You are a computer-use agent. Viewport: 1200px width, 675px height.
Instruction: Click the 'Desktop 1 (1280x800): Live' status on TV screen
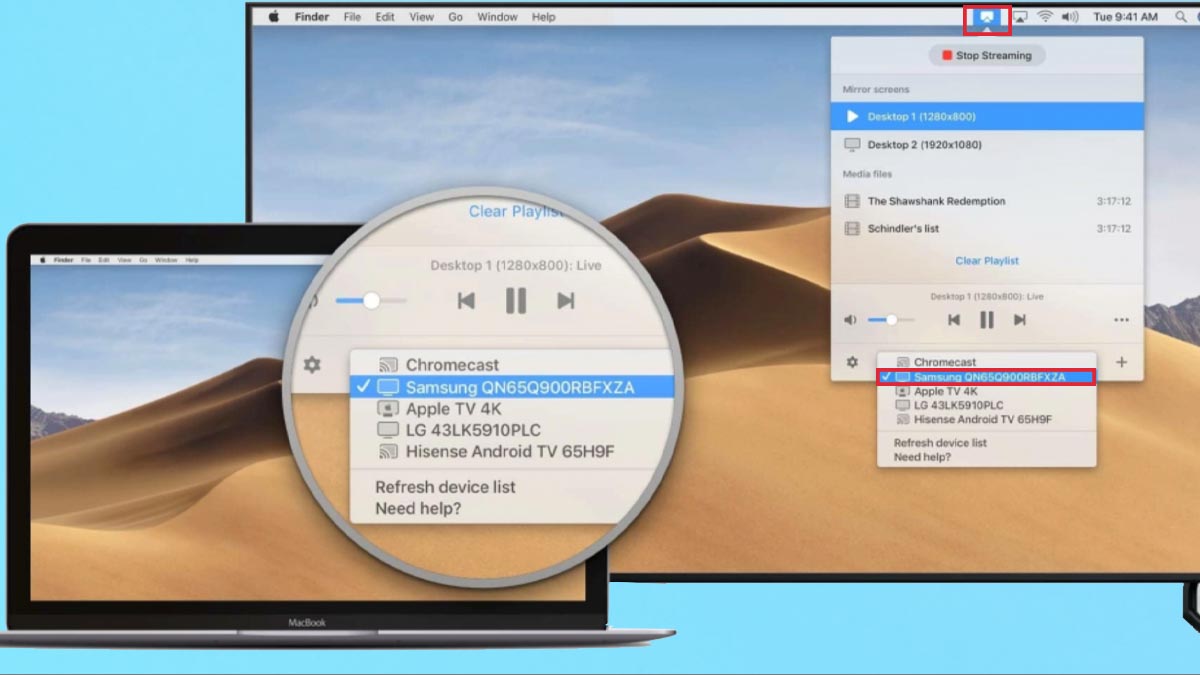(987, 297)
